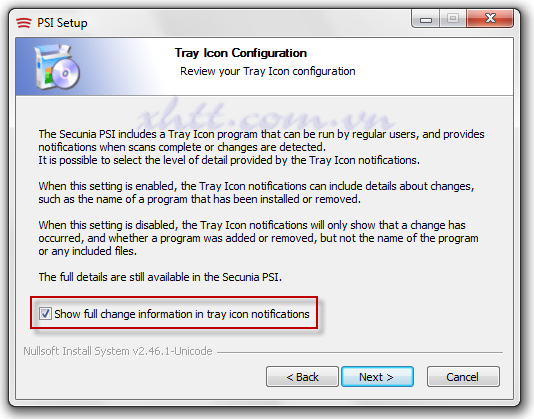Click the Nullsoft Install System version text
This screenshot has height=419, width=534.
coord(118,351)
